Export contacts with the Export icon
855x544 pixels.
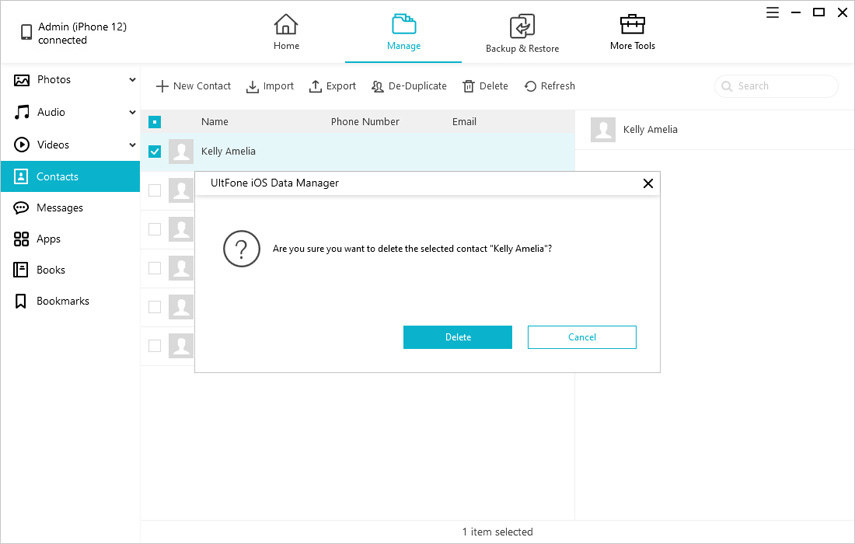click(x=315, y=87)
